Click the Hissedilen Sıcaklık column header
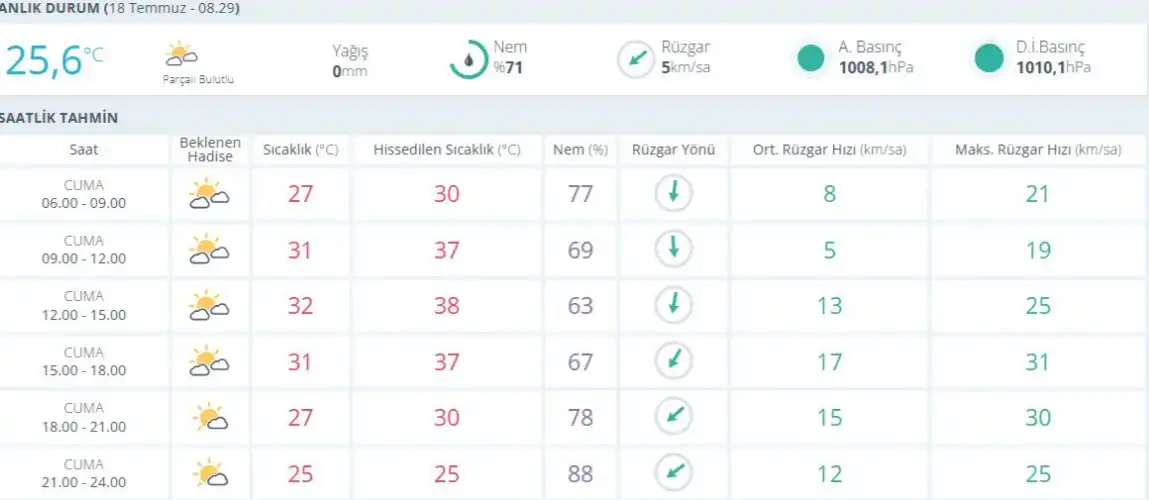1149x500 pixels. tap(446, 150)
